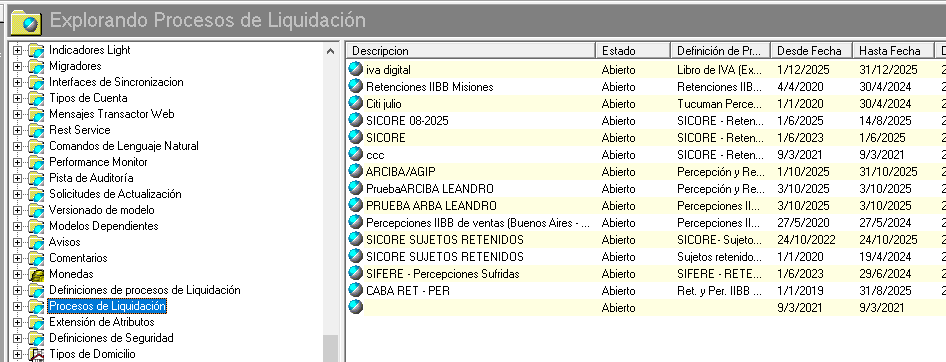Select the Monedas tree item
This screenshot has height=362, width=946.
[x=71, y=274]
